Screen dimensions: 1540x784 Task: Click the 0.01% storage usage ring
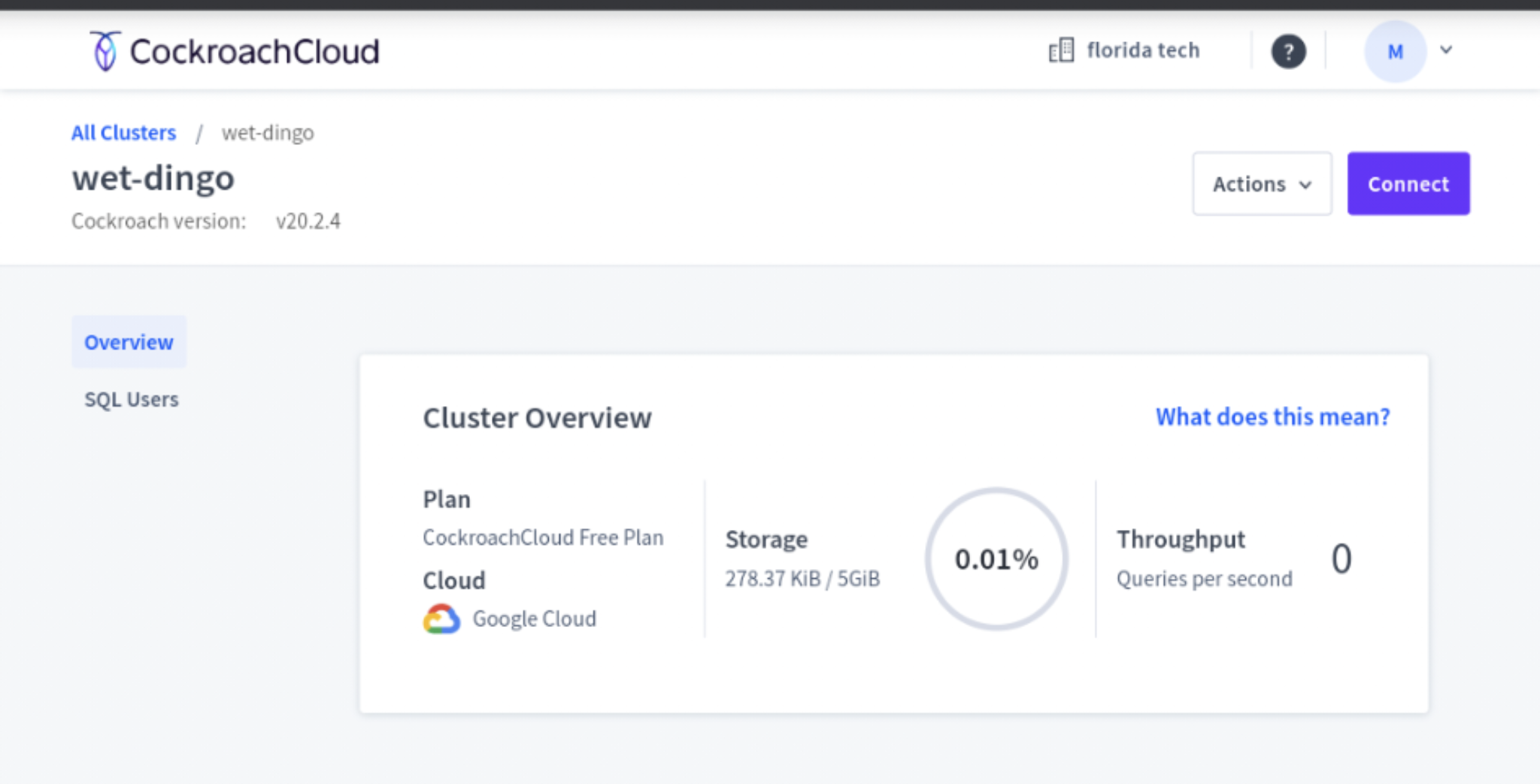pos(996,558)
